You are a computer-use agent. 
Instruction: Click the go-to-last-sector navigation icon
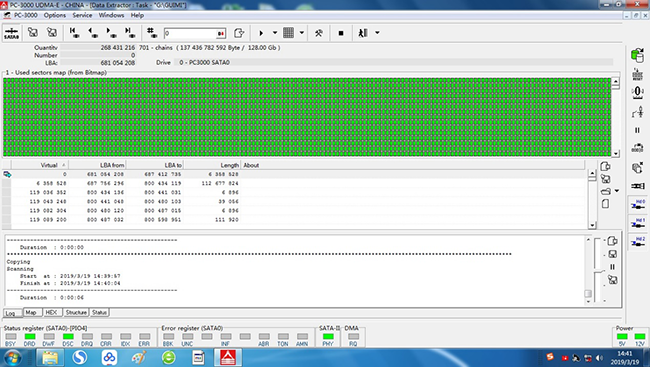[x=130, y=33]
